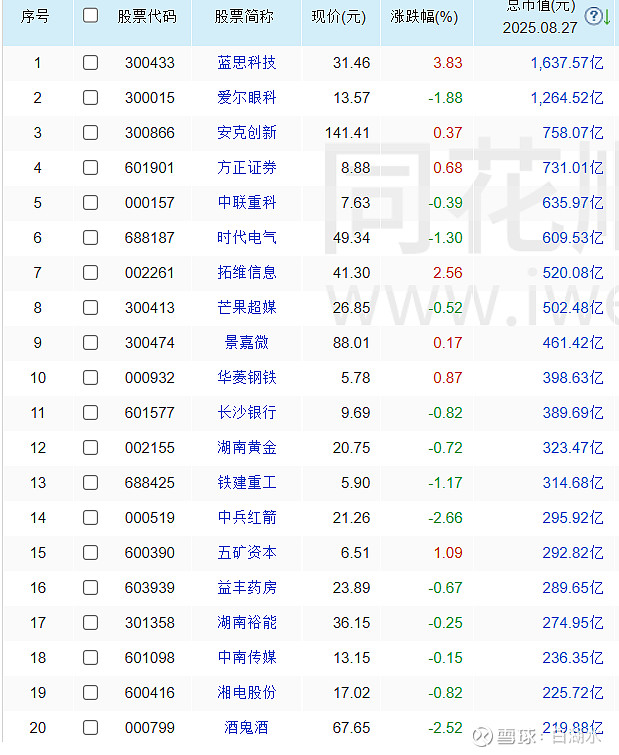Tick the checkbox for stock 300866
This screenshot has width=619, height=755.
[90, 132]
